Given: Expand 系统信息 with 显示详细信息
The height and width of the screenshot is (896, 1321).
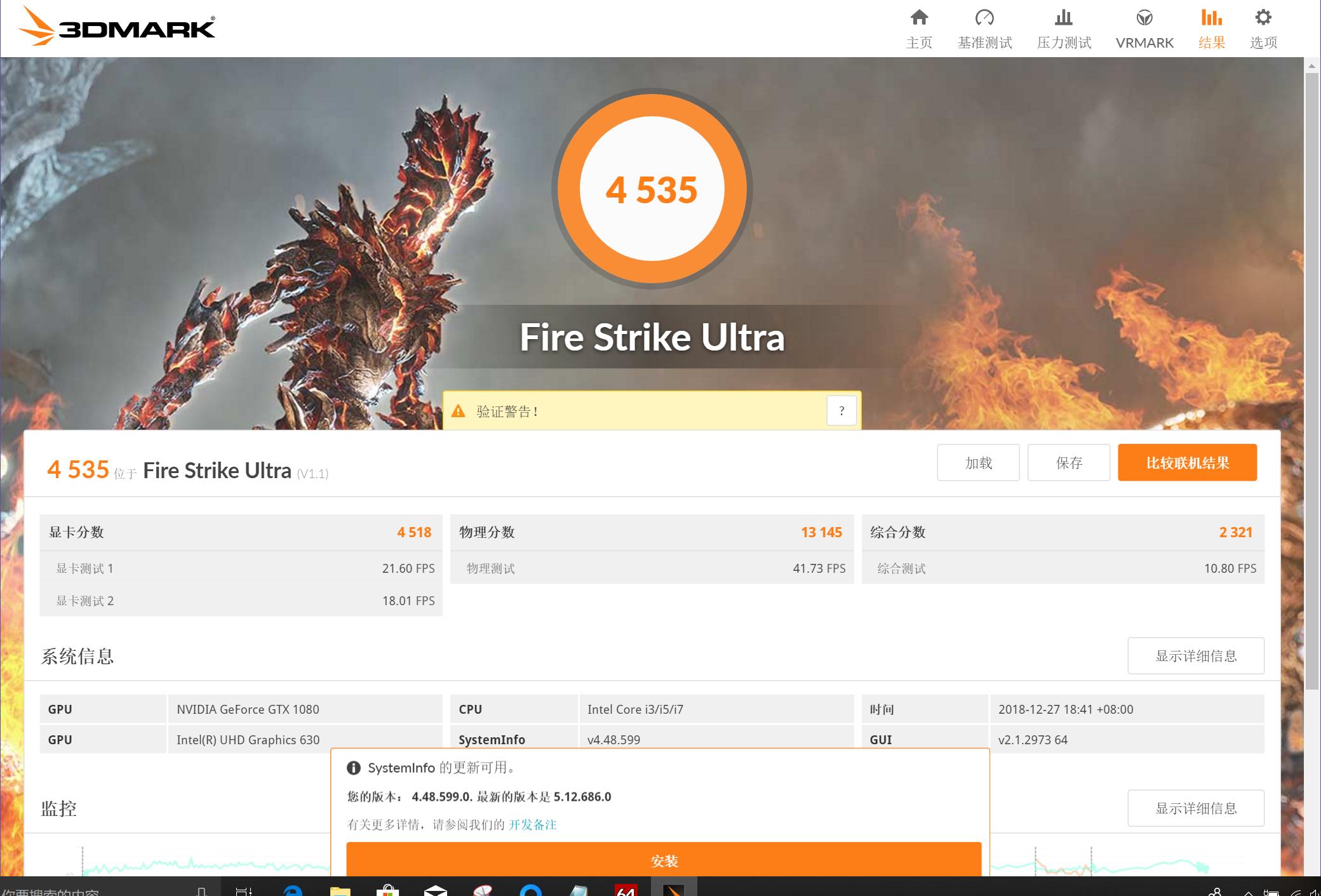Looking at the screenshot, I should (1195, 655).
